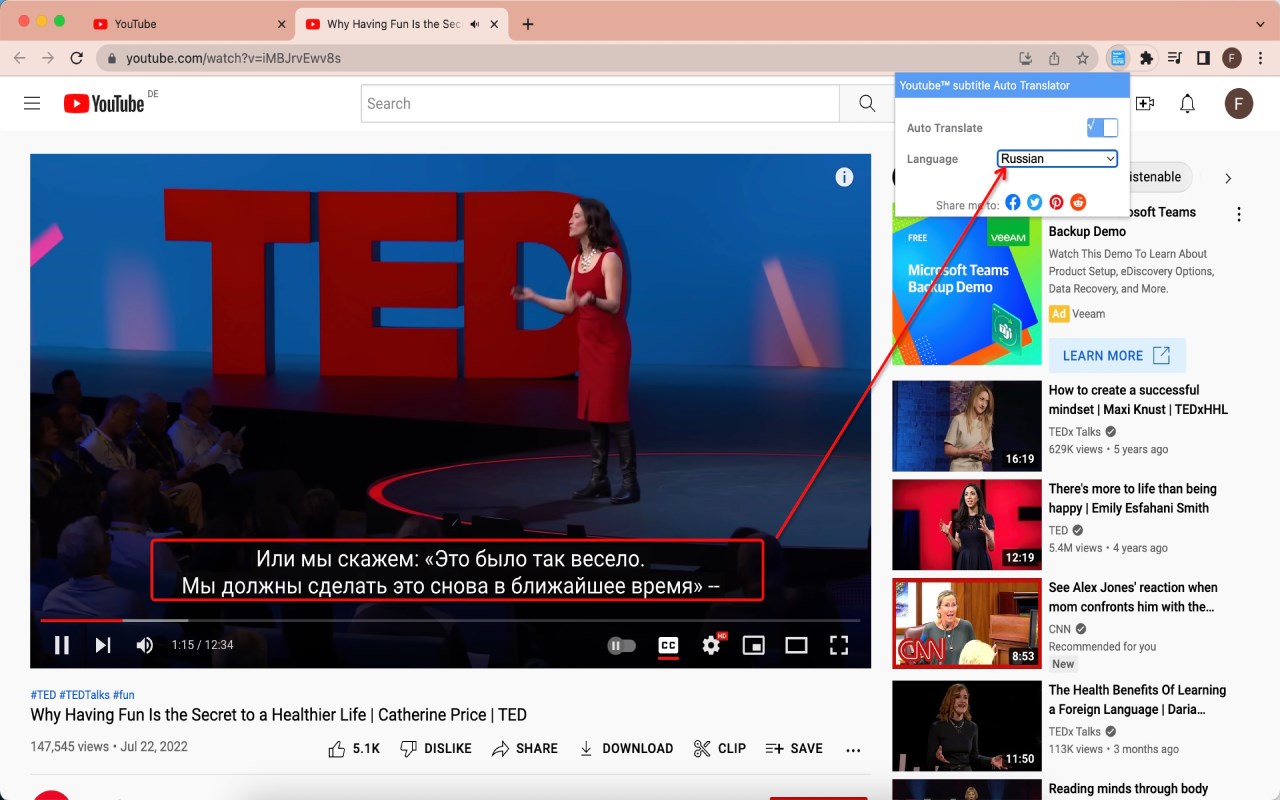
Task: Share to Reddit from the extension popup
Action: click(1078, 202)
